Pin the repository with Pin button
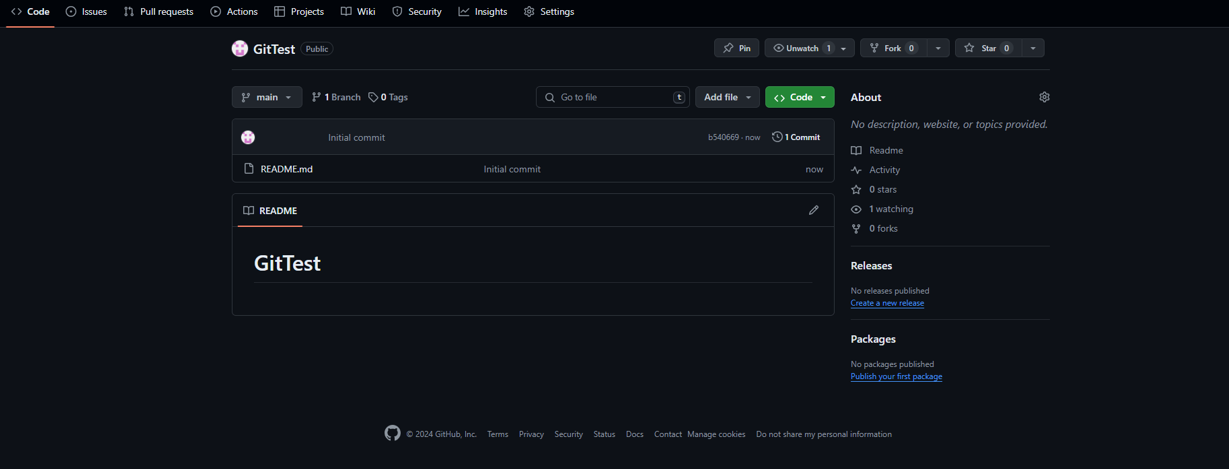 (x=737, y=48)
